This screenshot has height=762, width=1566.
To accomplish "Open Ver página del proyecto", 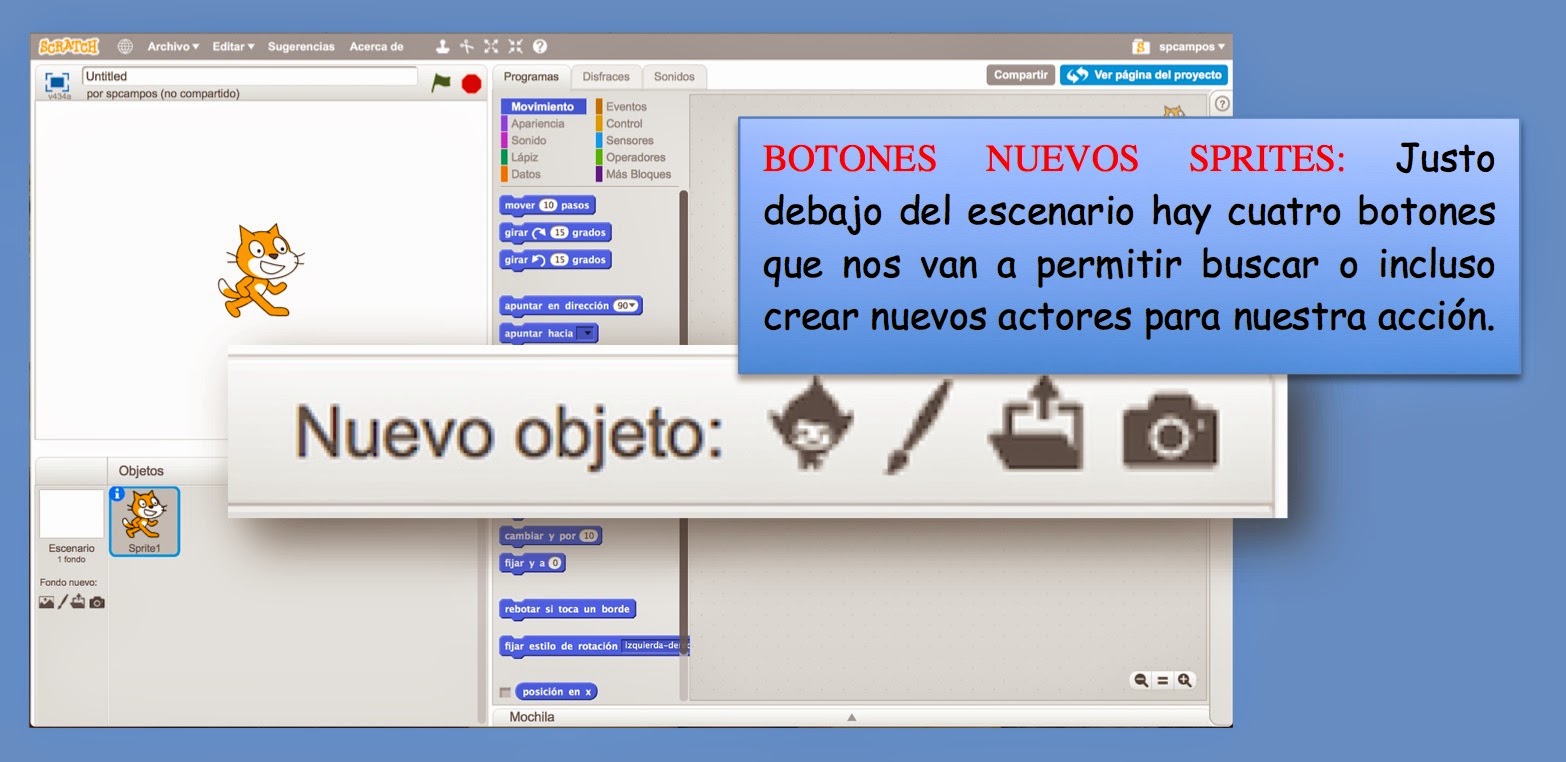I will click(1143, 73).
